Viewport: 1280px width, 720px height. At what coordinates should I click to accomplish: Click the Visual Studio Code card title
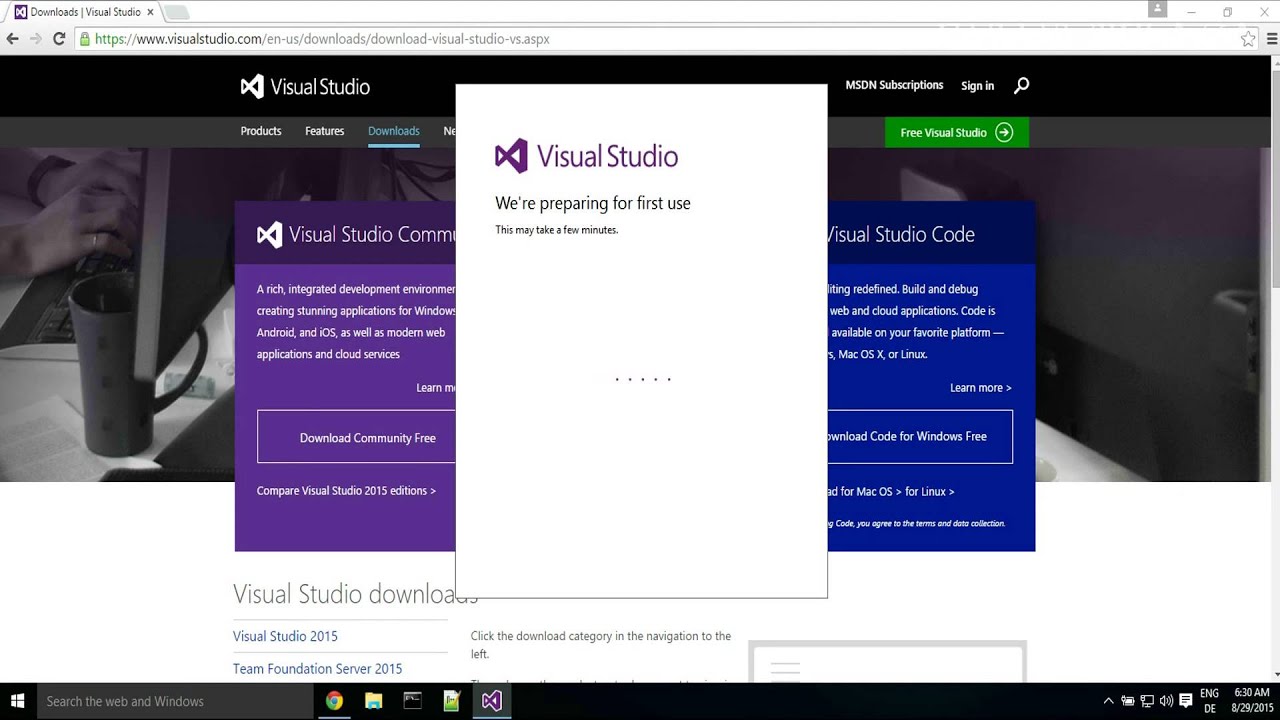point(901,234)
